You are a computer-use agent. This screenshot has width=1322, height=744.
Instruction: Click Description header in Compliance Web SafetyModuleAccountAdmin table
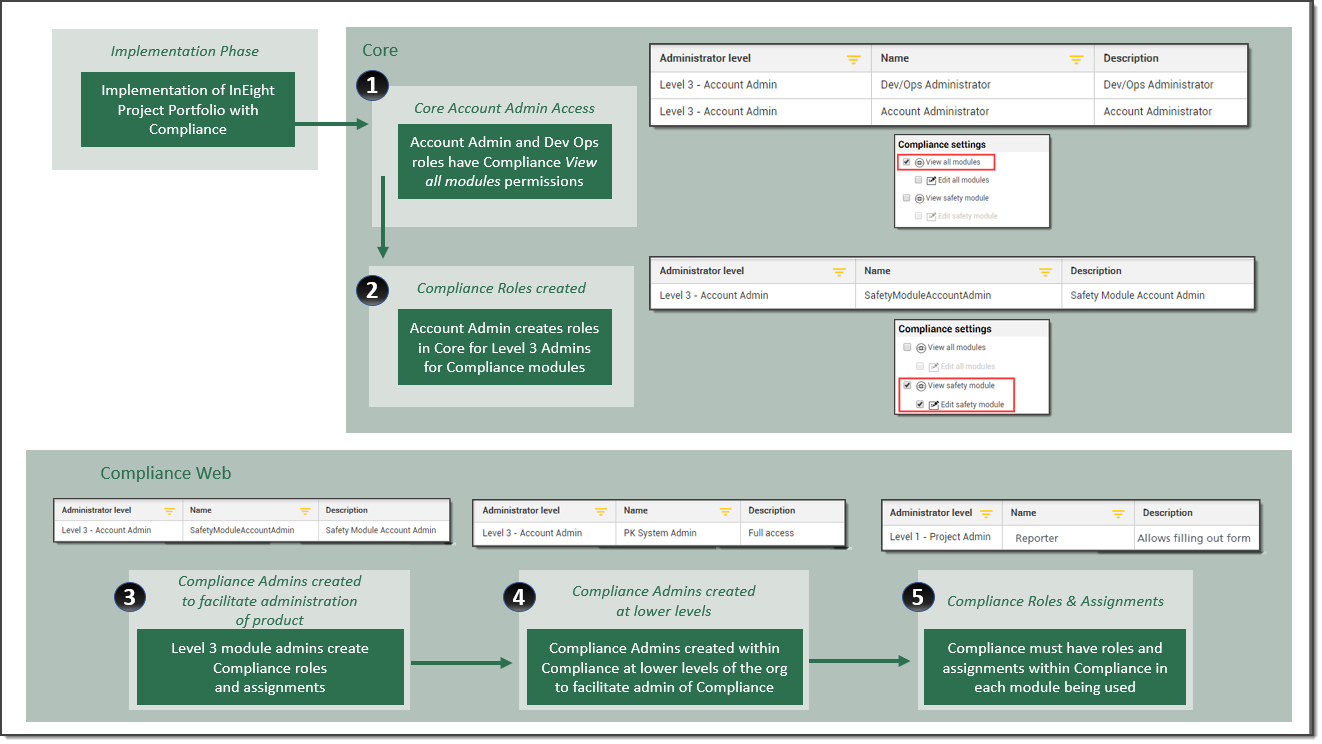(347, 511)
